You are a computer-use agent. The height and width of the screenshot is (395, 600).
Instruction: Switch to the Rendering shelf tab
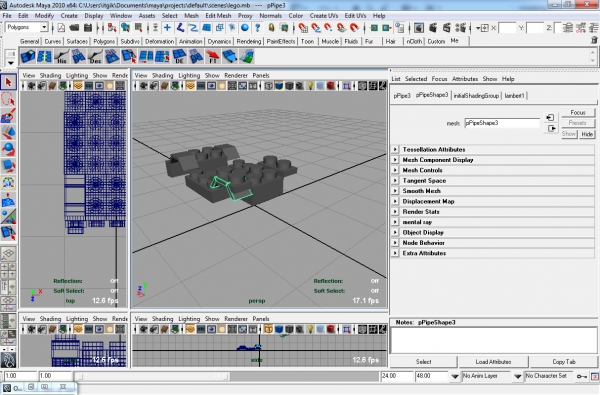[x=249, y=41]
